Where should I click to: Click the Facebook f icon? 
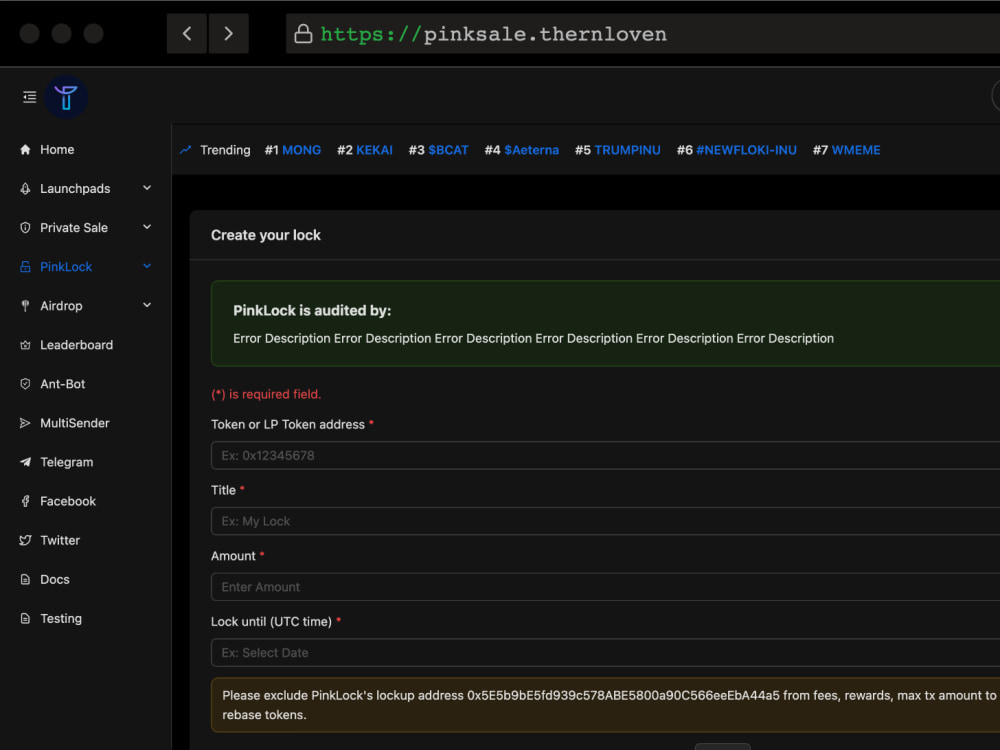(26, 501)
